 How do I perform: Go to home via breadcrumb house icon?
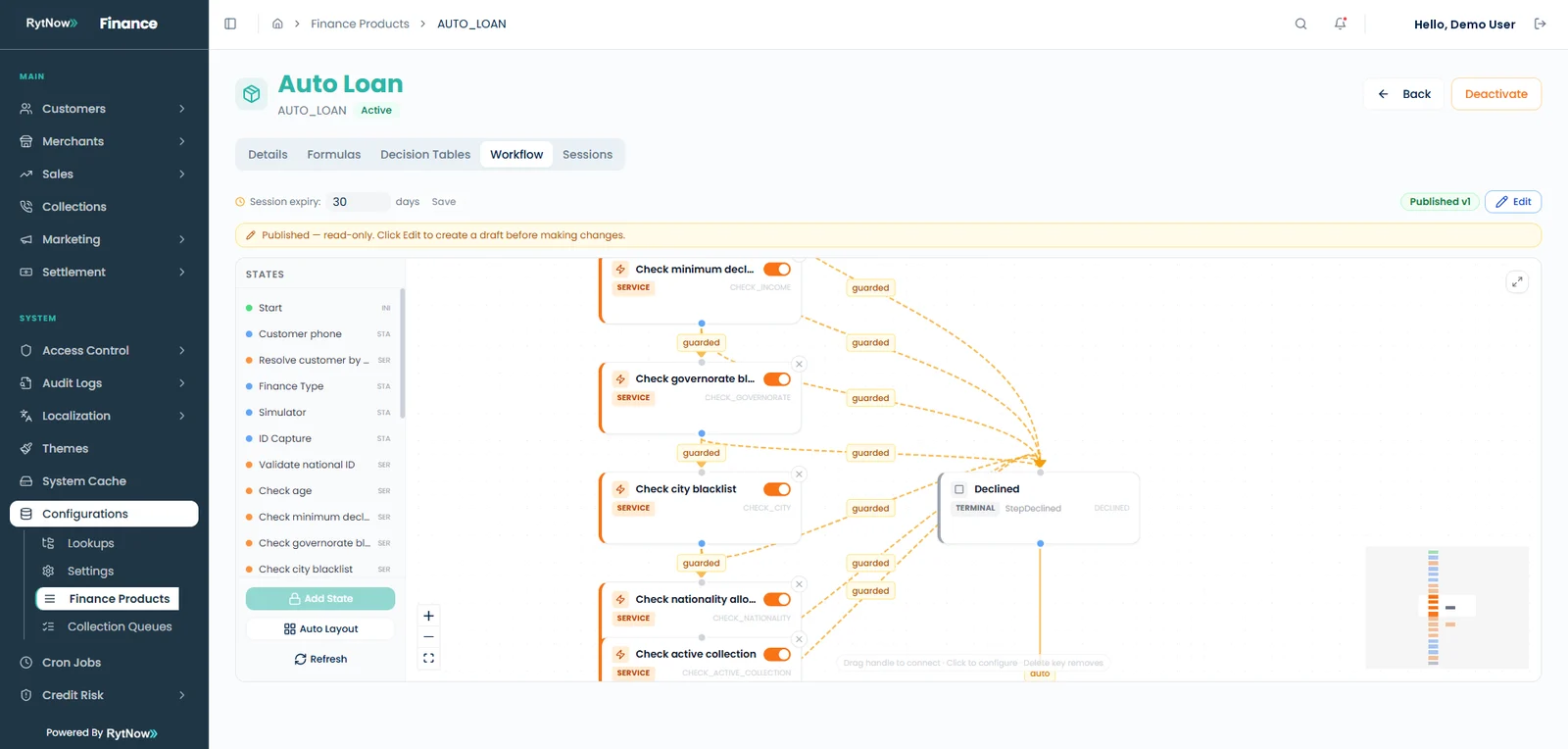277,24
